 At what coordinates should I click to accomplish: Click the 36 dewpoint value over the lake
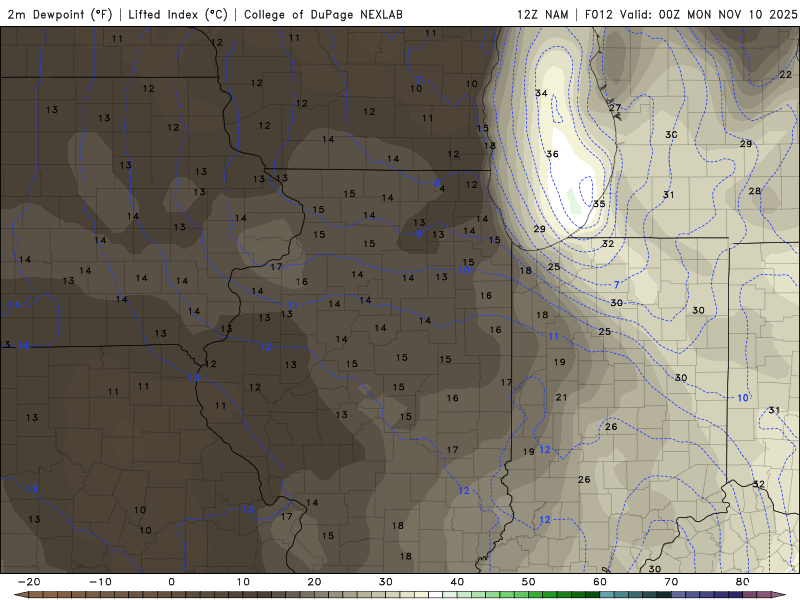pos(552,154)
